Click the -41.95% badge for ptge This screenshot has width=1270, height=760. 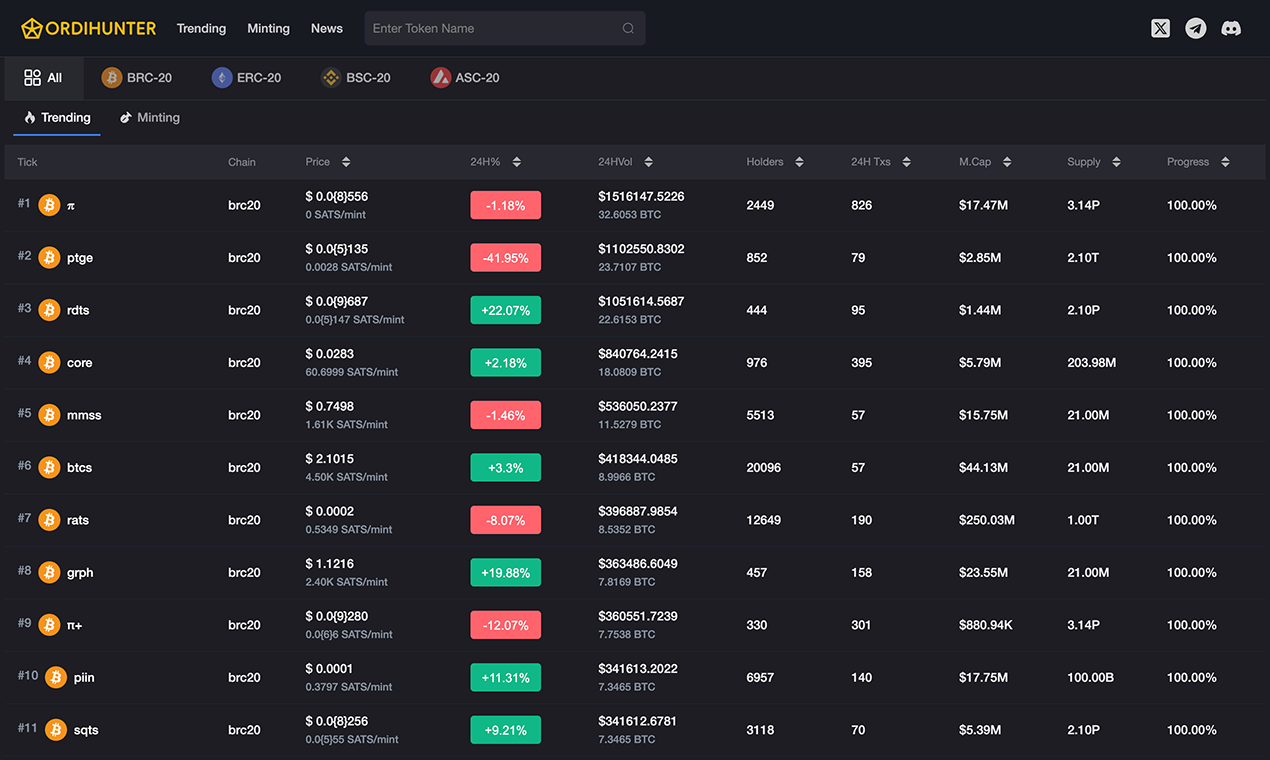[505, 257]
